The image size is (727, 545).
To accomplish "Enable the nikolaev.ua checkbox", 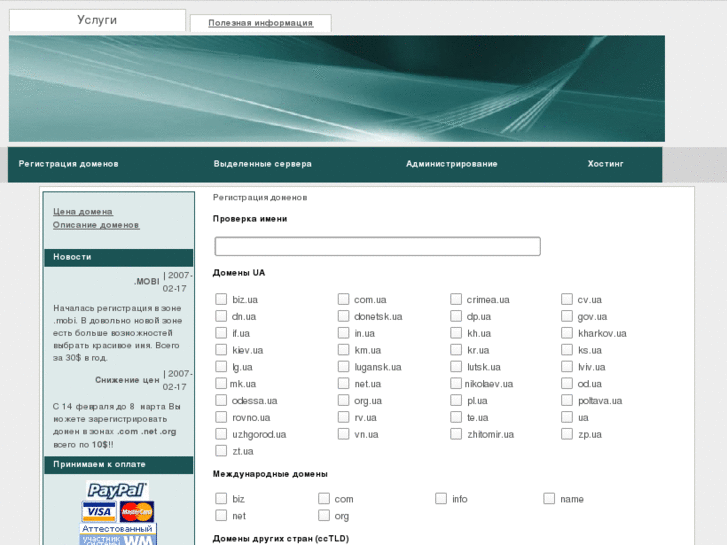I will click(456, 384).
